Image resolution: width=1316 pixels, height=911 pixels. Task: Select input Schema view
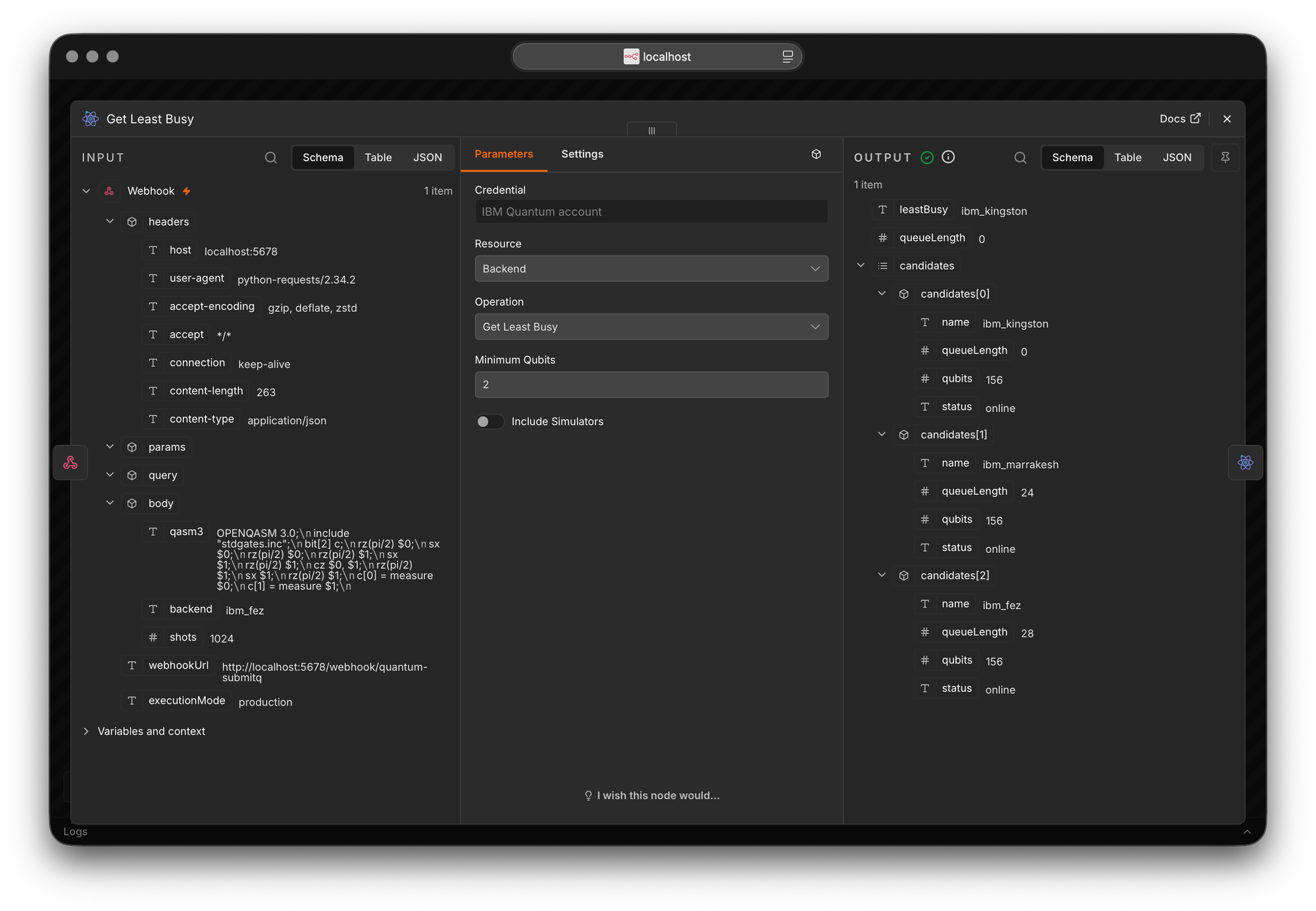(x=323, y=157)
